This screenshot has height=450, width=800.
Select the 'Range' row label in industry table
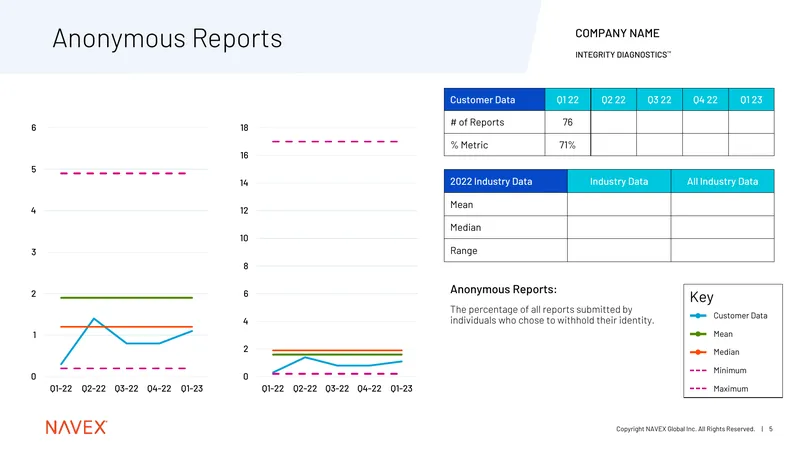tap(464, 251)
